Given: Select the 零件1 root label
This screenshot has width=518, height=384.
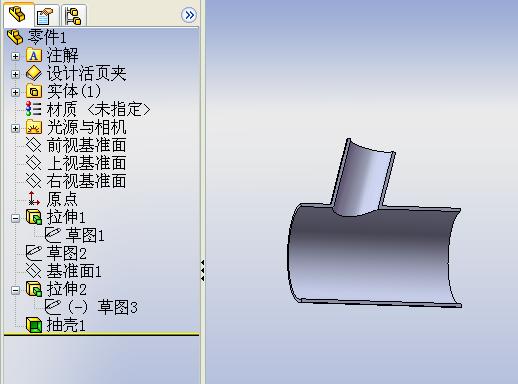Looking at the screenshot, I should (x=47, y=37).
